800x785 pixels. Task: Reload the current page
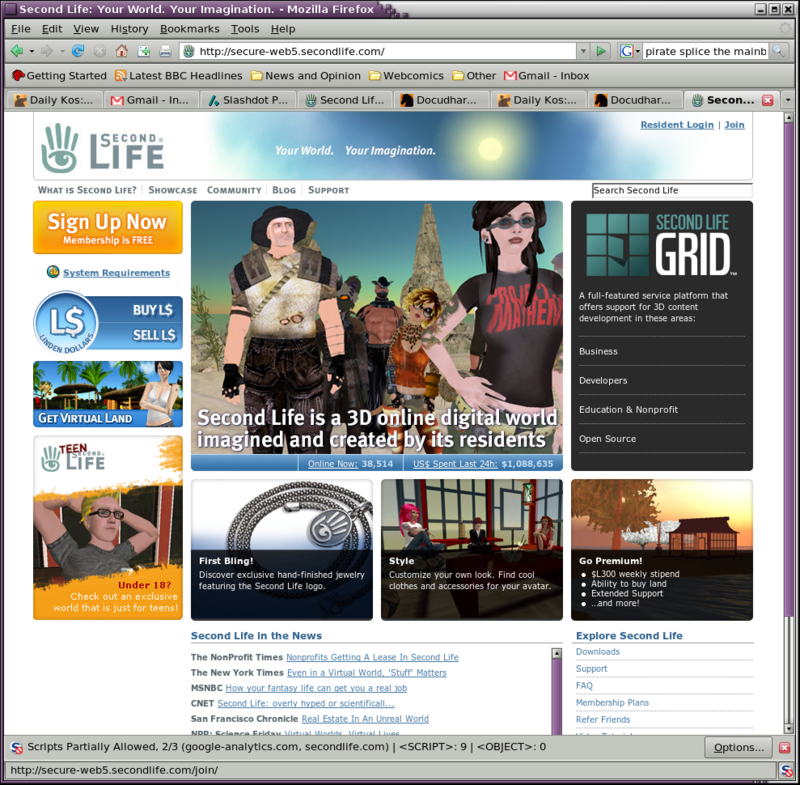(78, 51)
